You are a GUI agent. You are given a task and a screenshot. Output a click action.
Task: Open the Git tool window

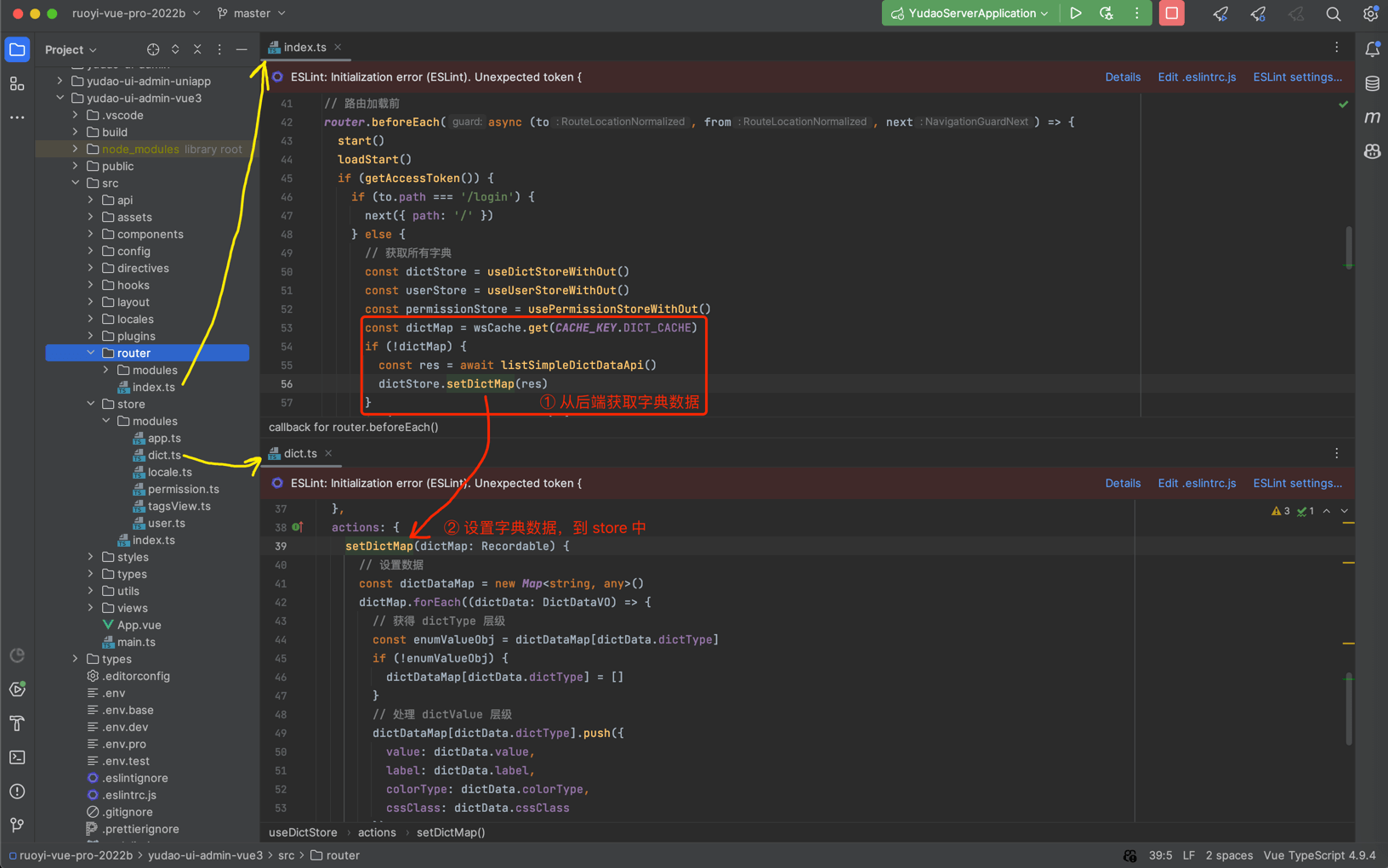pos(17,825)
